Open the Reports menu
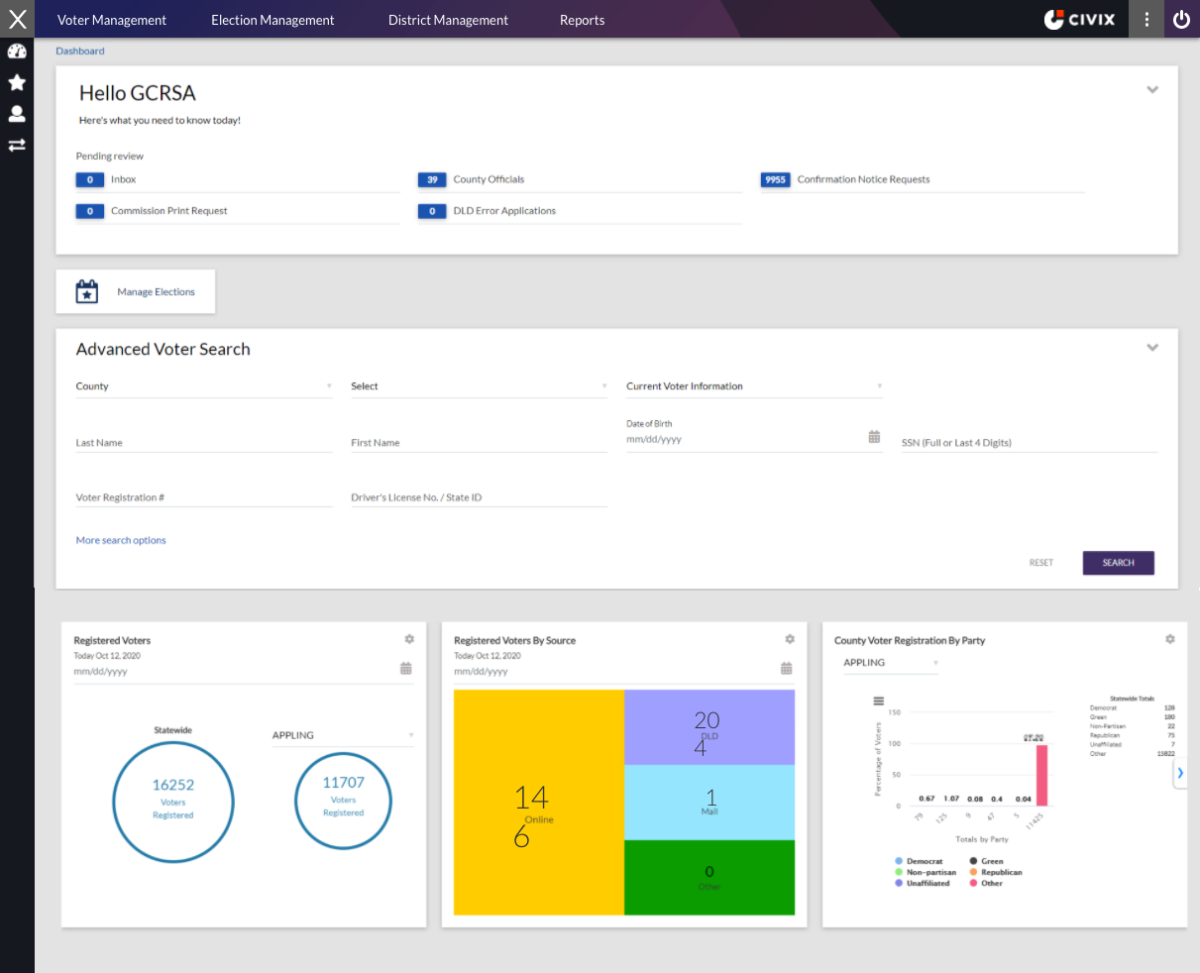 point(582,20)
